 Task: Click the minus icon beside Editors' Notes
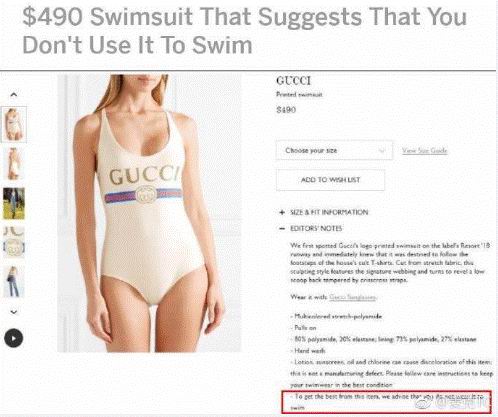tap(282, 229)
